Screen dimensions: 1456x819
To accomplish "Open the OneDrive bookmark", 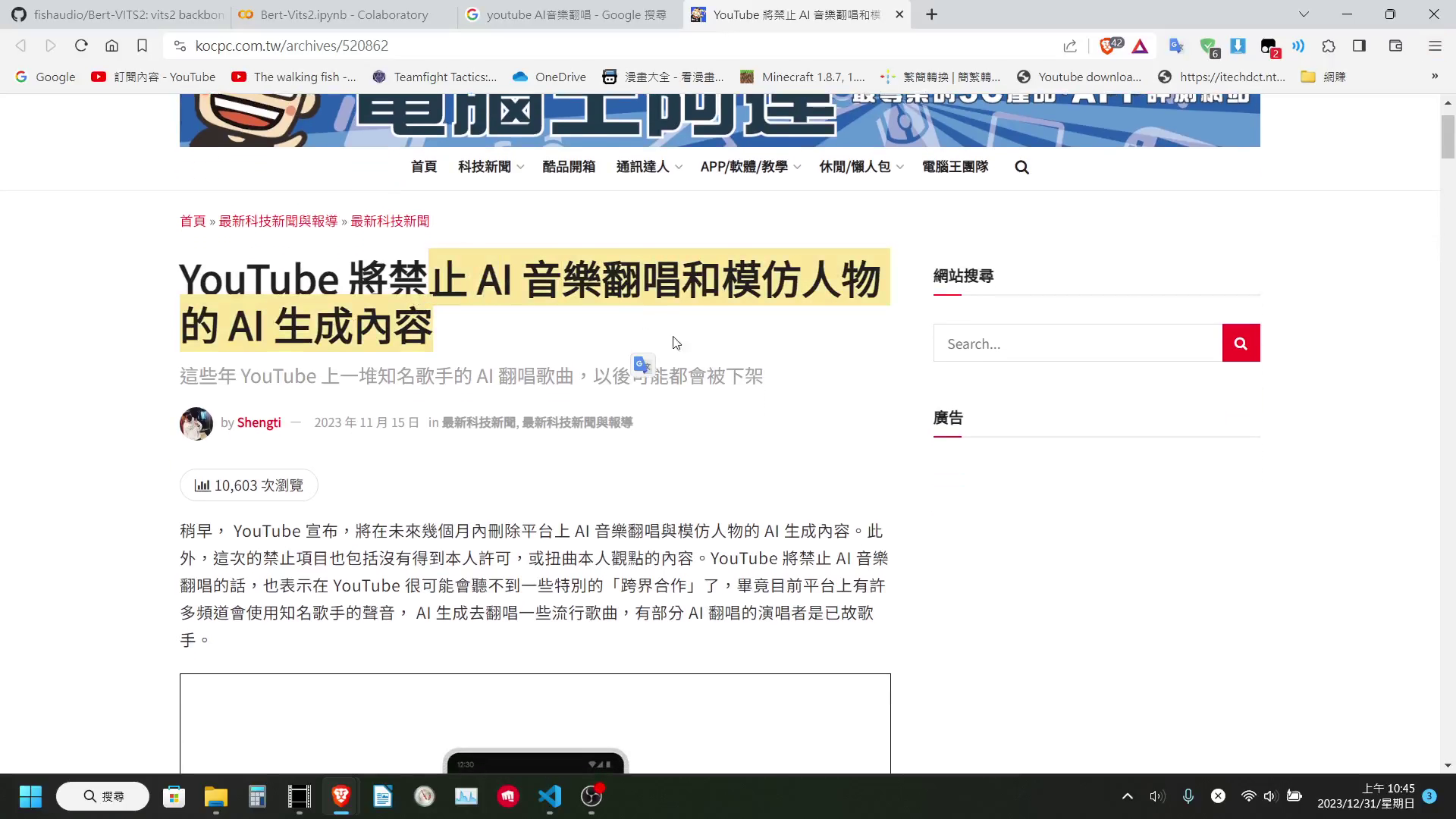I will tap(550, 77).
